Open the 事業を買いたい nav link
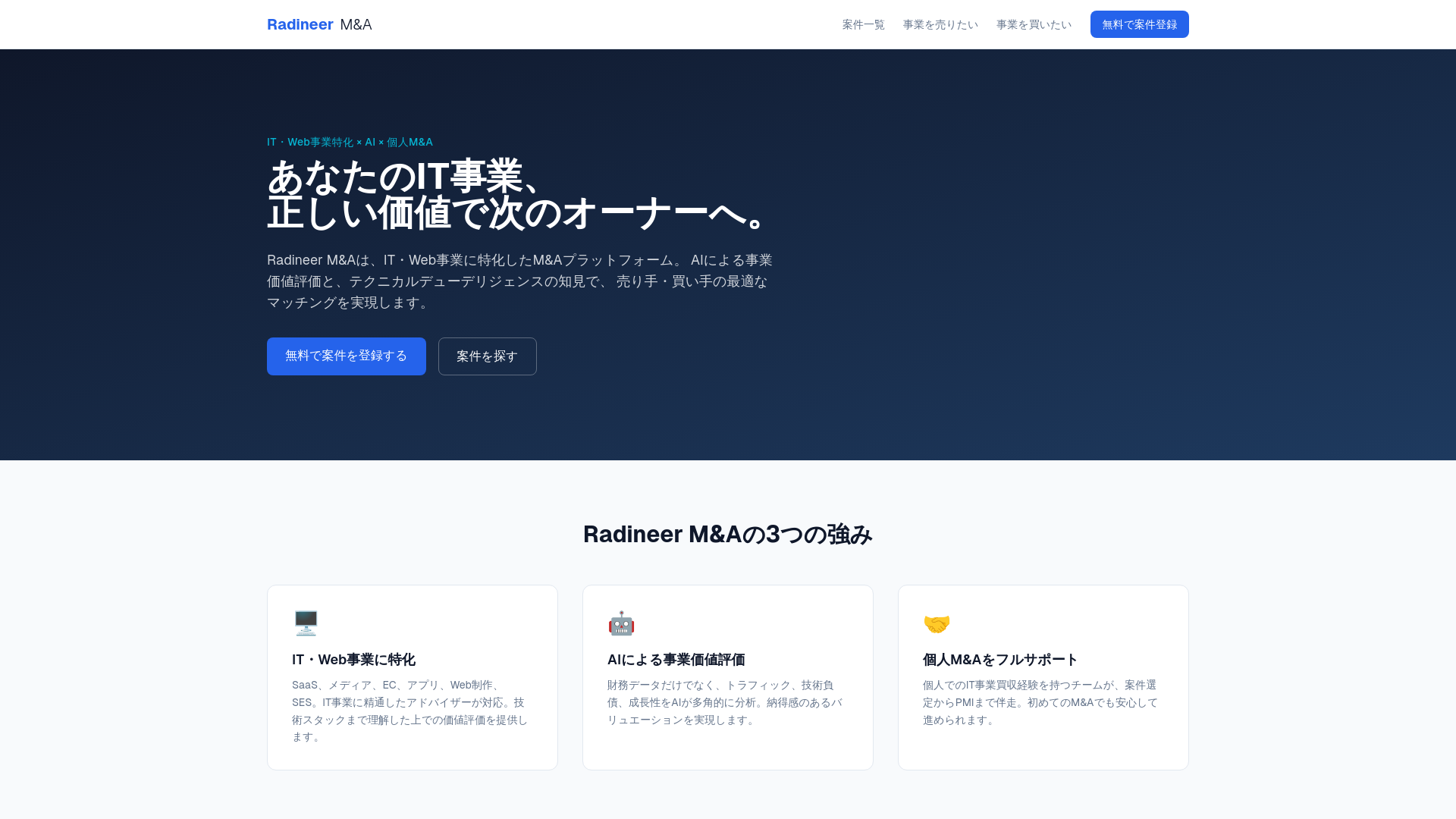The height and width of the screenshot is (819, 1456). click(x=1034, y=24)
